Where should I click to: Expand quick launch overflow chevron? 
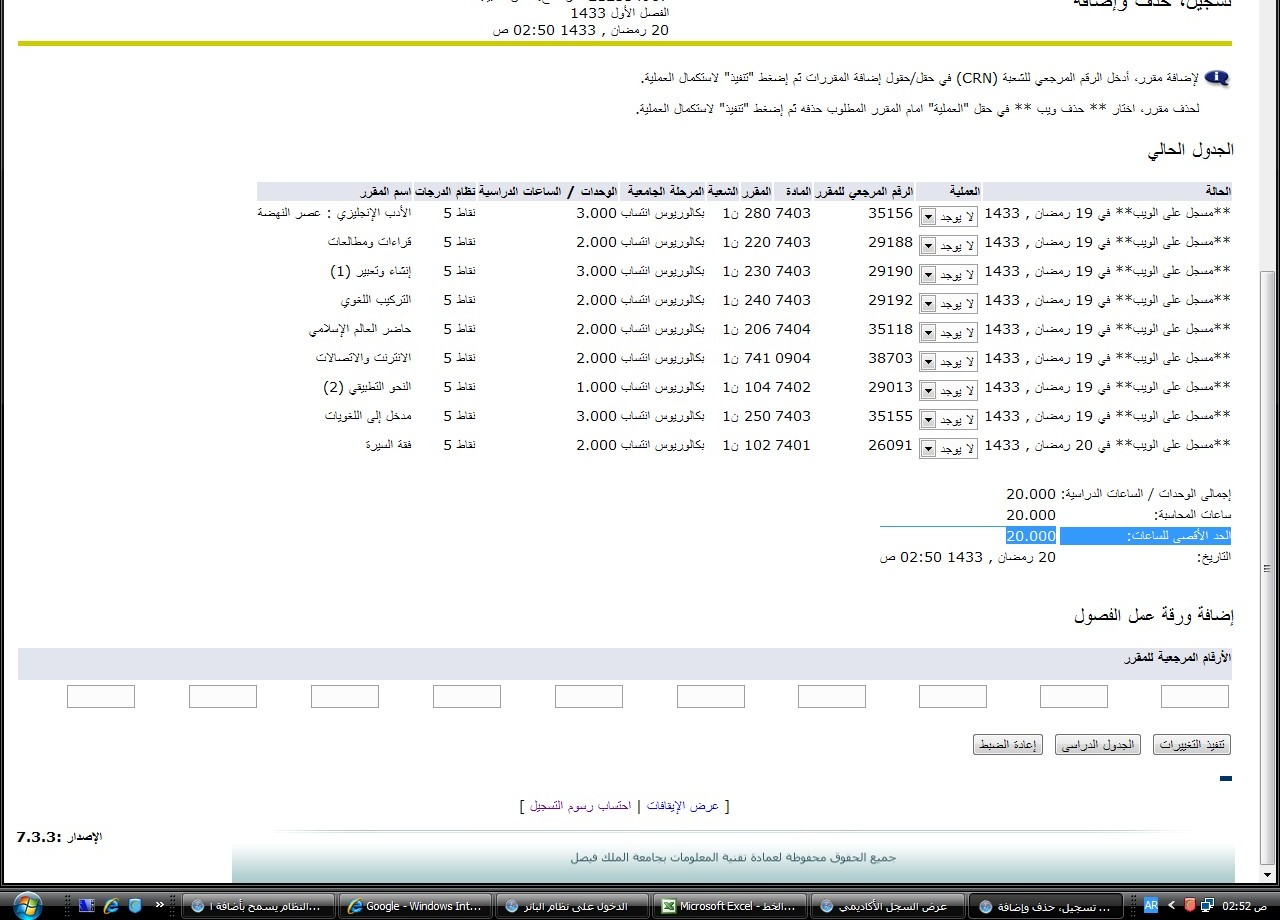[159, 904]
